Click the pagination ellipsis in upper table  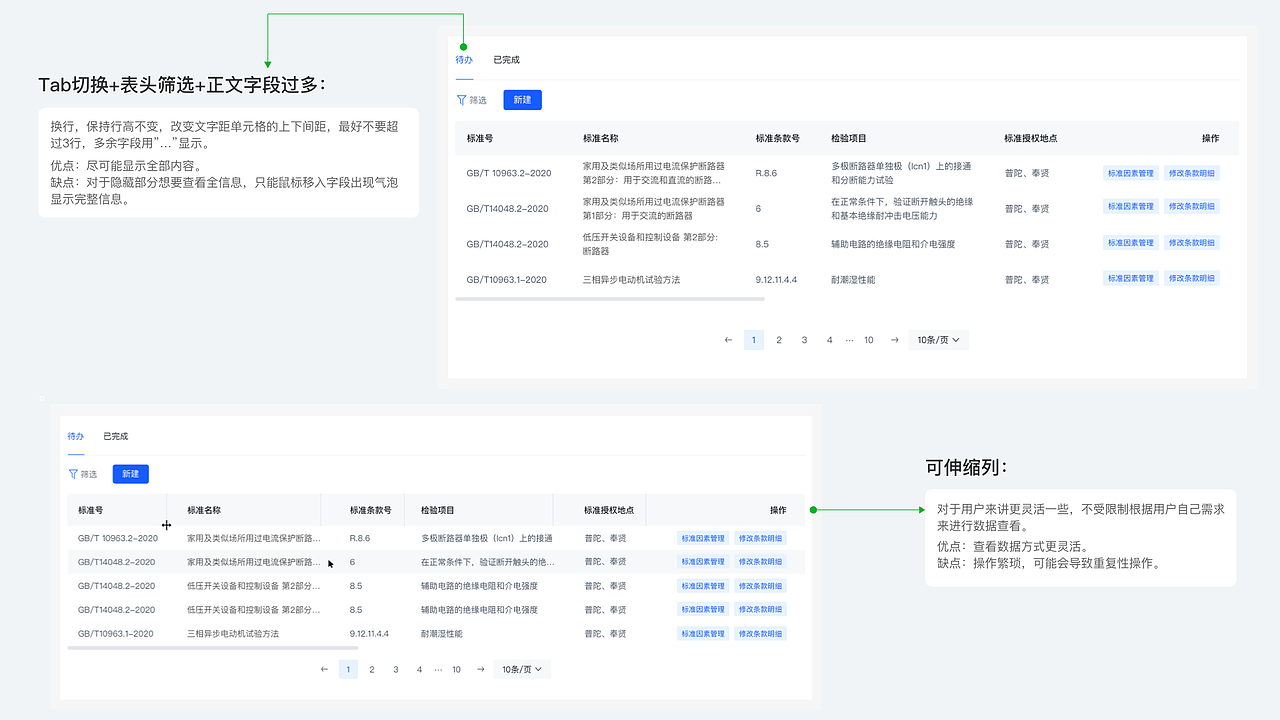(x=849, y=340)
